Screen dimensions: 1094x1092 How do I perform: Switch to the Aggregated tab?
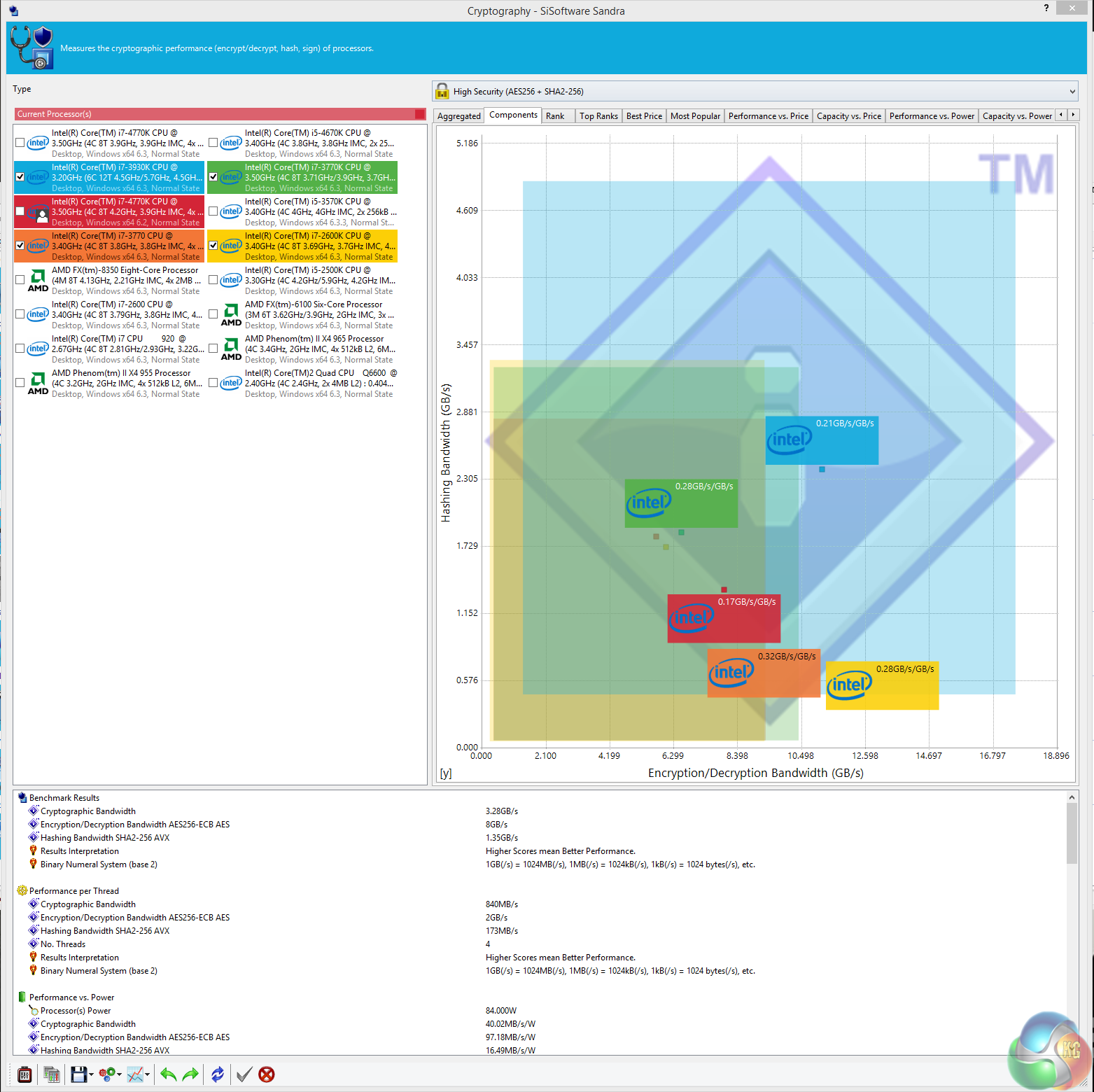pyautogui.click(x=459, y=116)
